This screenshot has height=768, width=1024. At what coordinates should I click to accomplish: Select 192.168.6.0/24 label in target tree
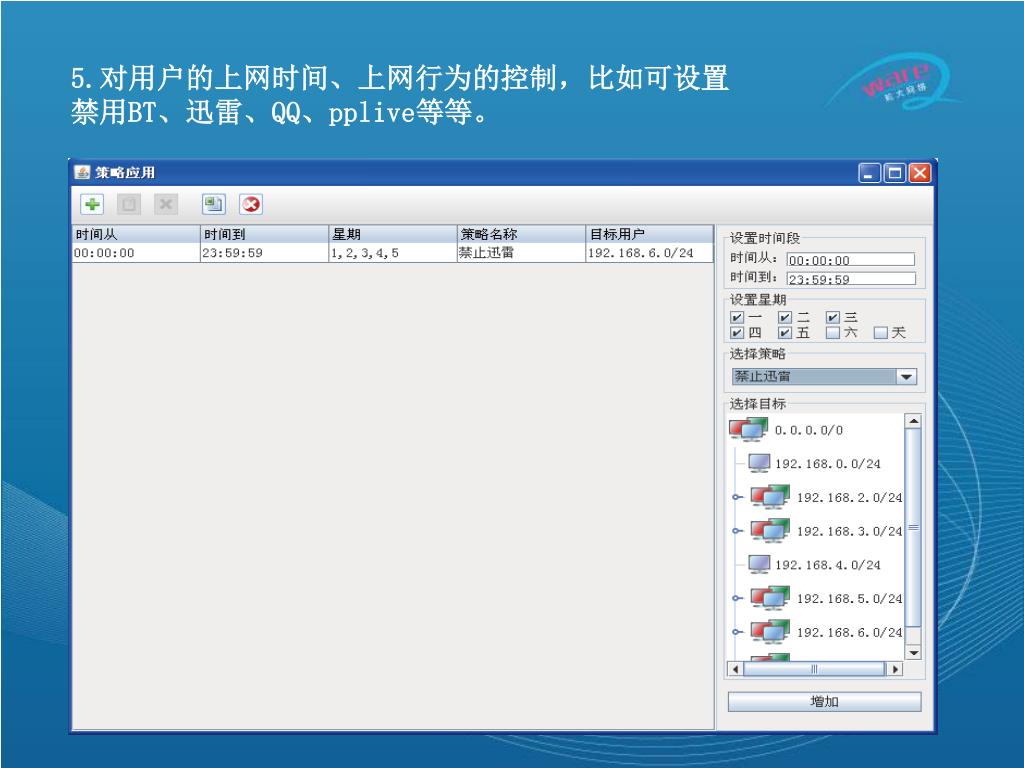point(849,632)
